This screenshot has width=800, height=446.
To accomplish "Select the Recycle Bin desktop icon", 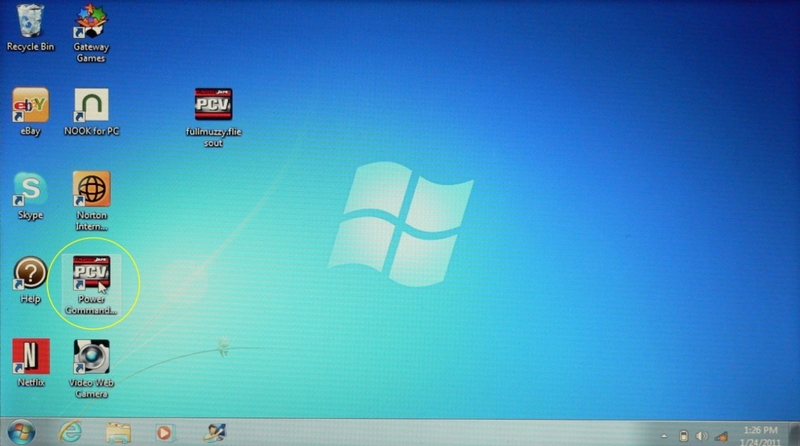I will click(30, 22).
